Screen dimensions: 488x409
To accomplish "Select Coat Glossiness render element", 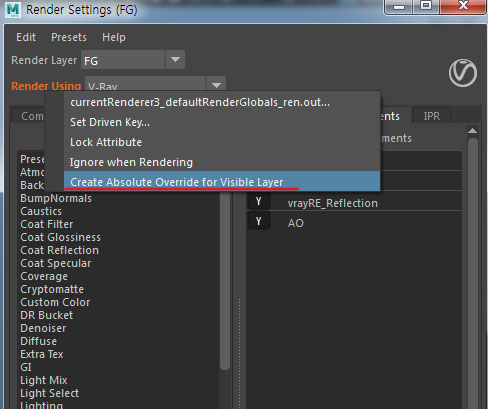I will click(x=60, y=237).
